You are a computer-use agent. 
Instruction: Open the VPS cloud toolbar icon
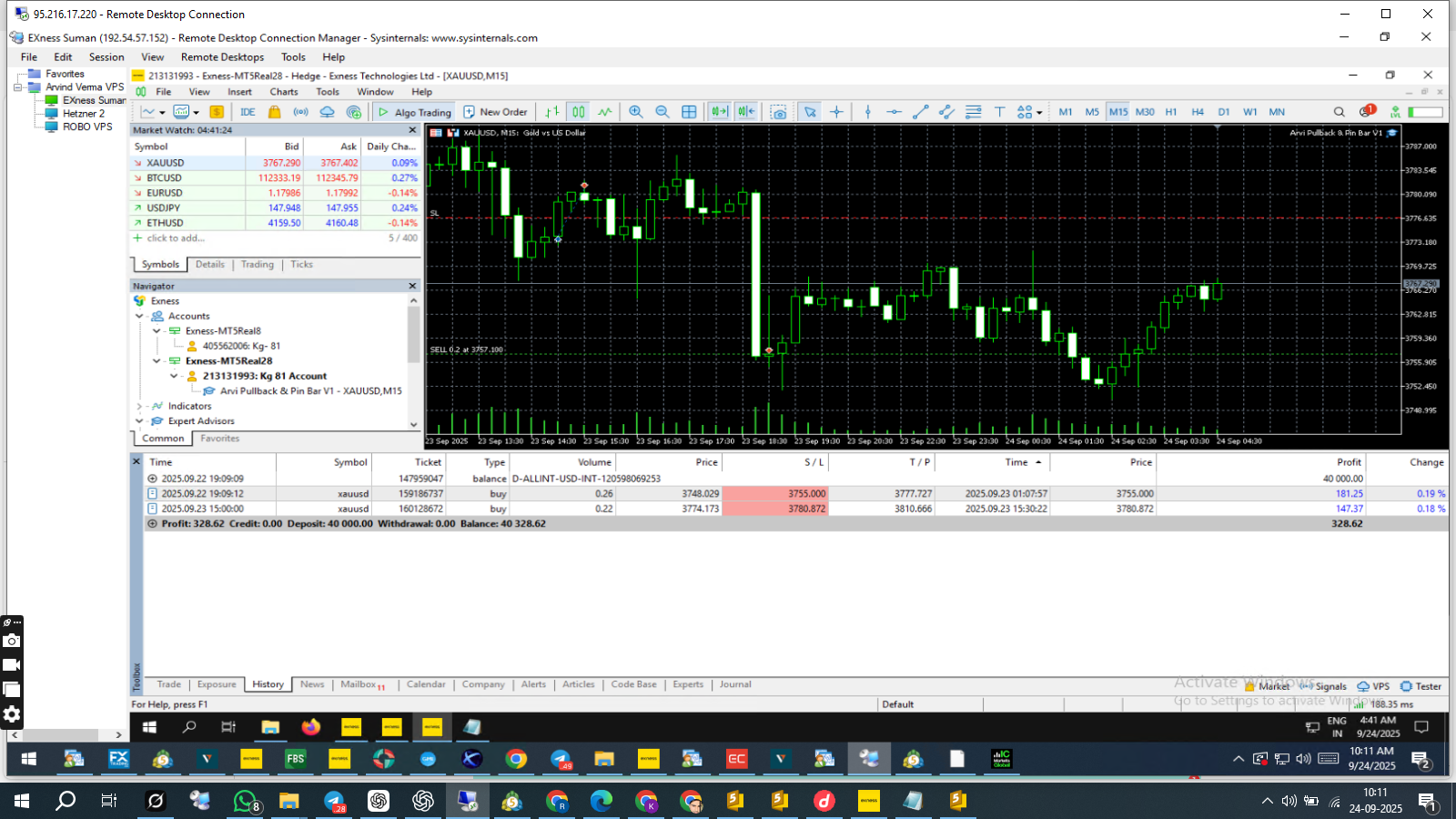point(327,112)
